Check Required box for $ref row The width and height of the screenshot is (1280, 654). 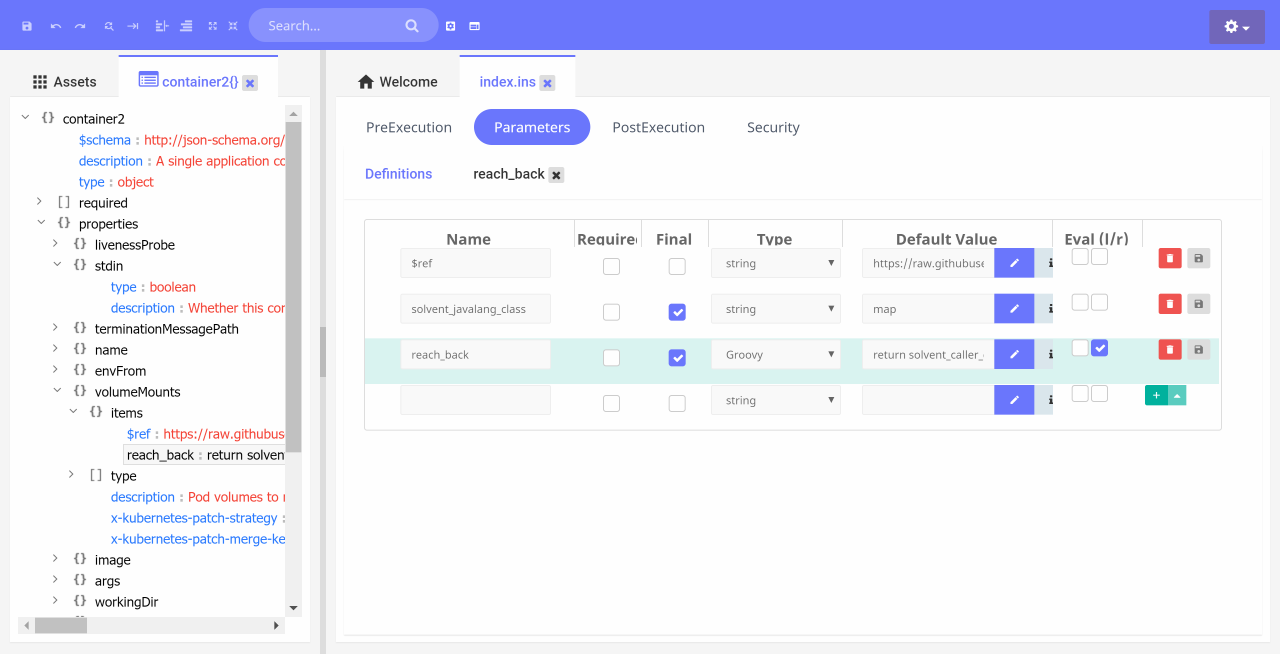click(x=611, y=267)
